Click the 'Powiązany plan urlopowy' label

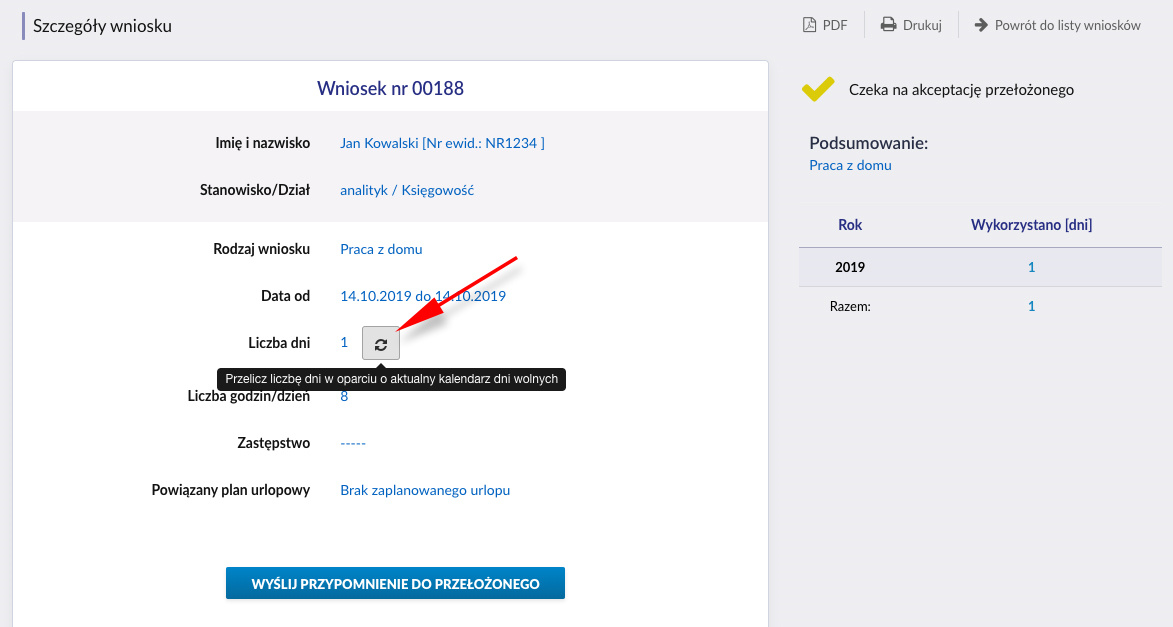[230, 490]
